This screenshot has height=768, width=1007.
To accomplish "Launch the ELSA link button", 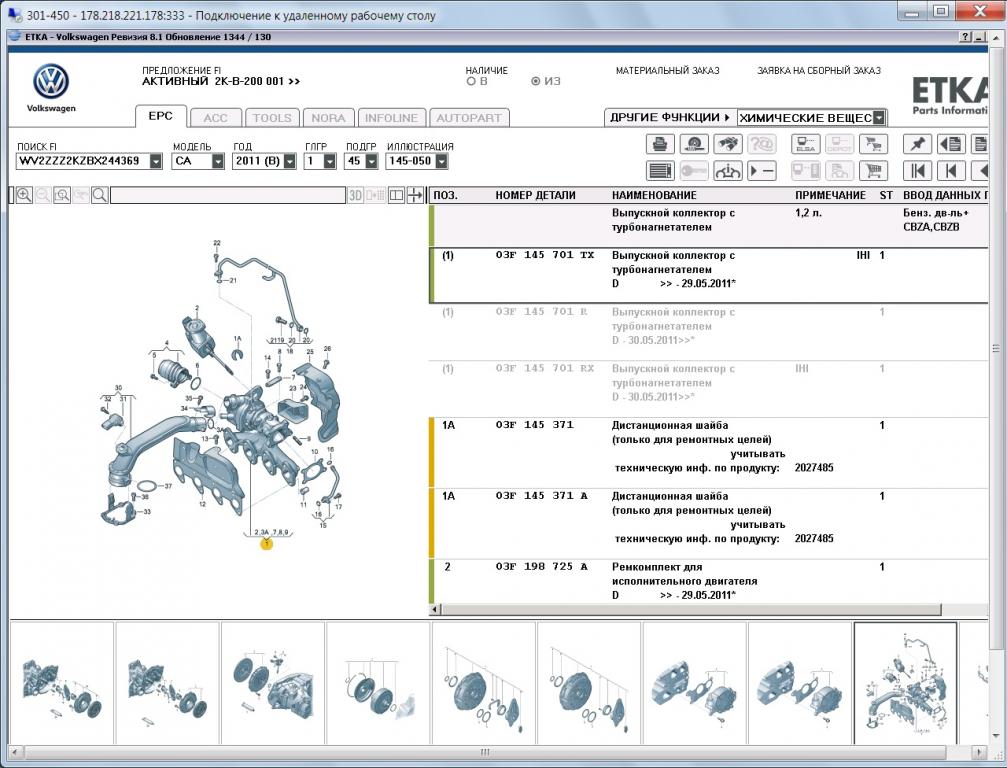I will click(x=805, y=144).
